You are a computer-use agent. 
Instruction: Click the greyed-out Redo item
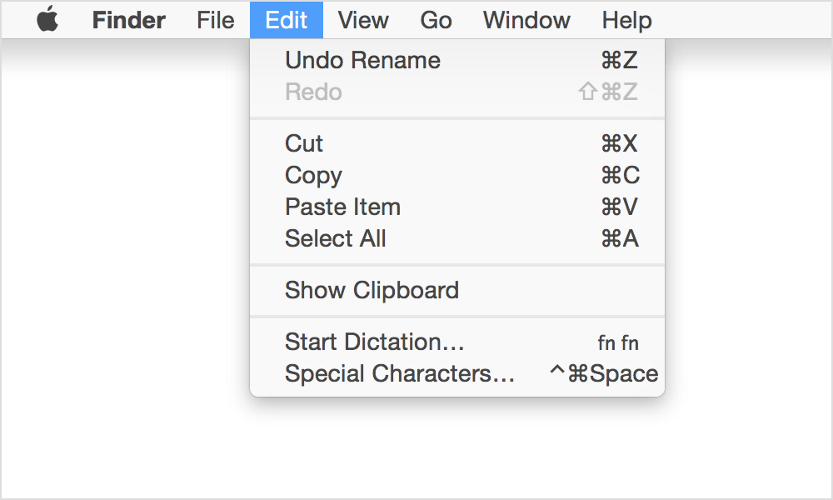pyautogui.click(x=313, y=92)
